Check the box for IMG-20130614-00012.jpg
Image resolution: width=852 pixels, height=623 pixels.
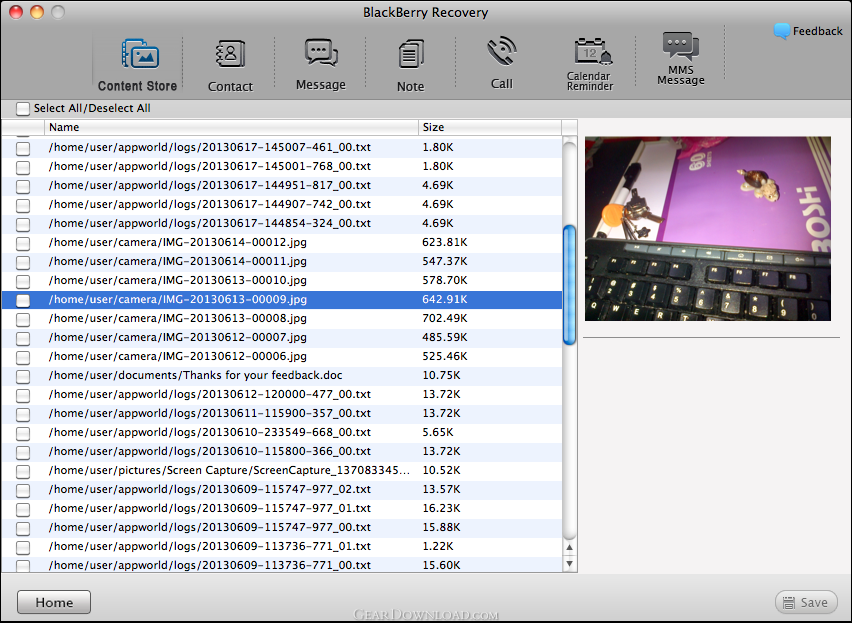pos(23,242)
